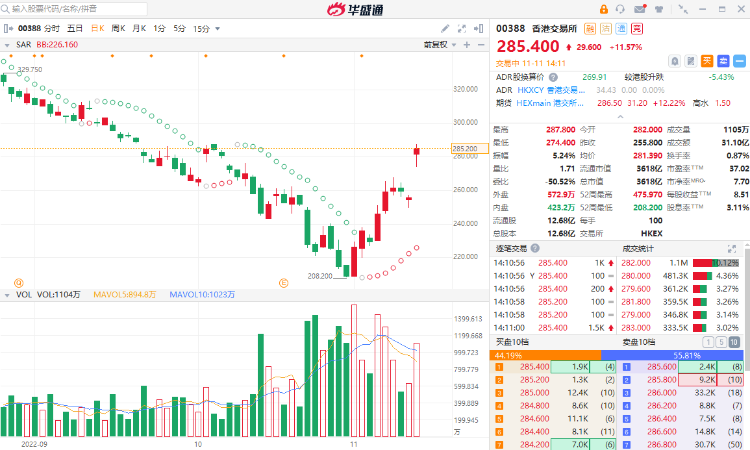Switch to 1分 one-minute chart
Screen dimensions: 750x450
pos(159,29)
